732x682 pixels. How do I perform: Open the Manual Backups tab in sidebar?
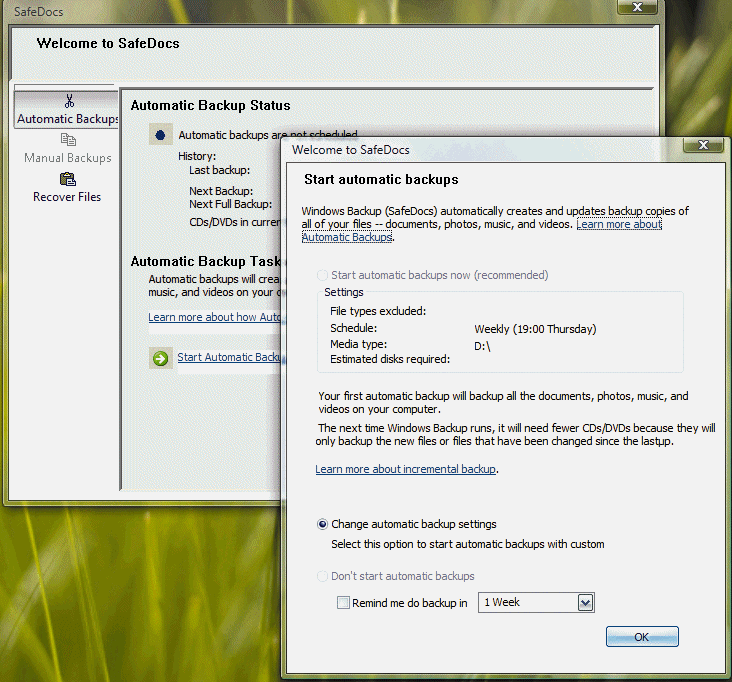68,148
